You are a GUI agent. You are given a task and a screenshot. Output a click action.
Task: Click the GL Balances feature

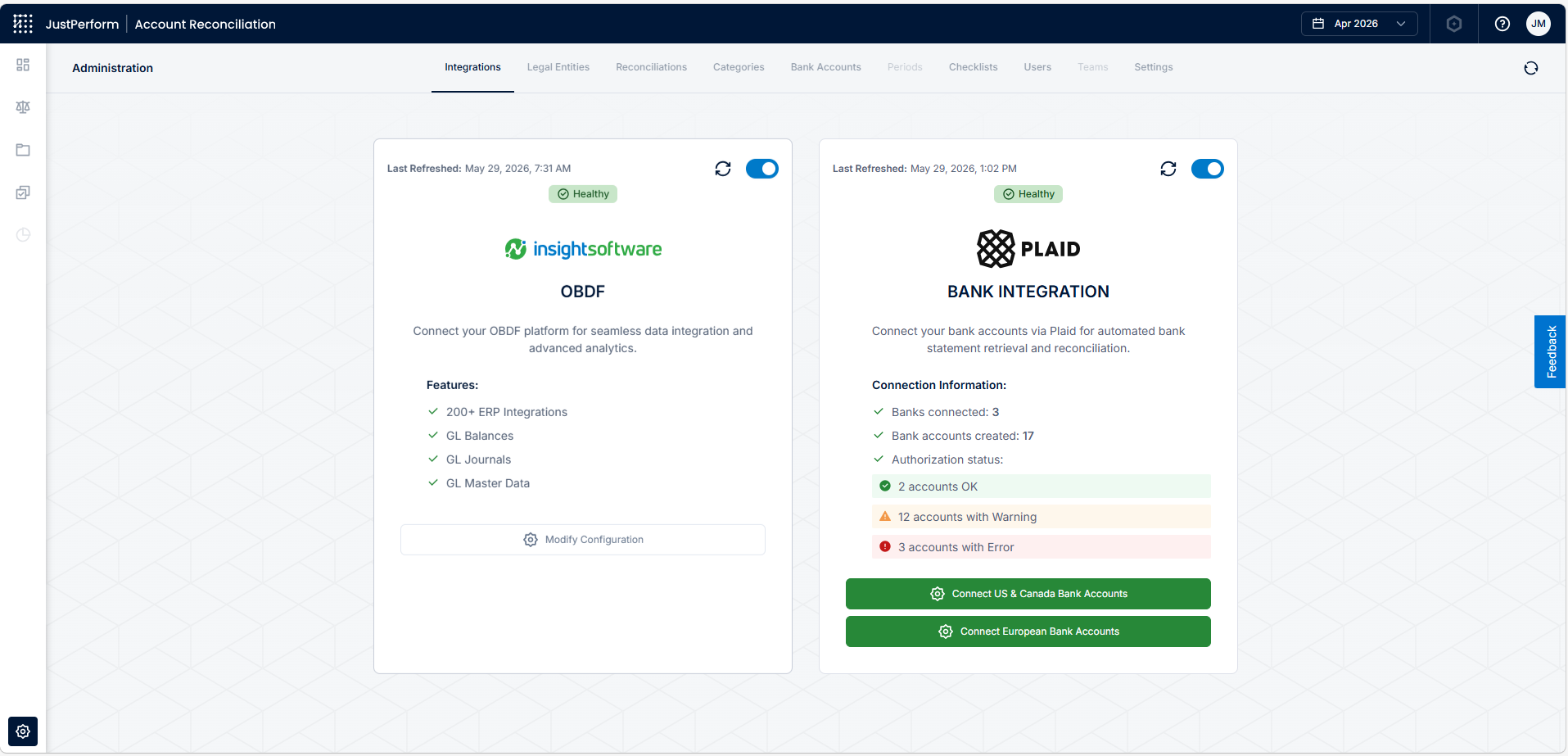tap(480, 436)
